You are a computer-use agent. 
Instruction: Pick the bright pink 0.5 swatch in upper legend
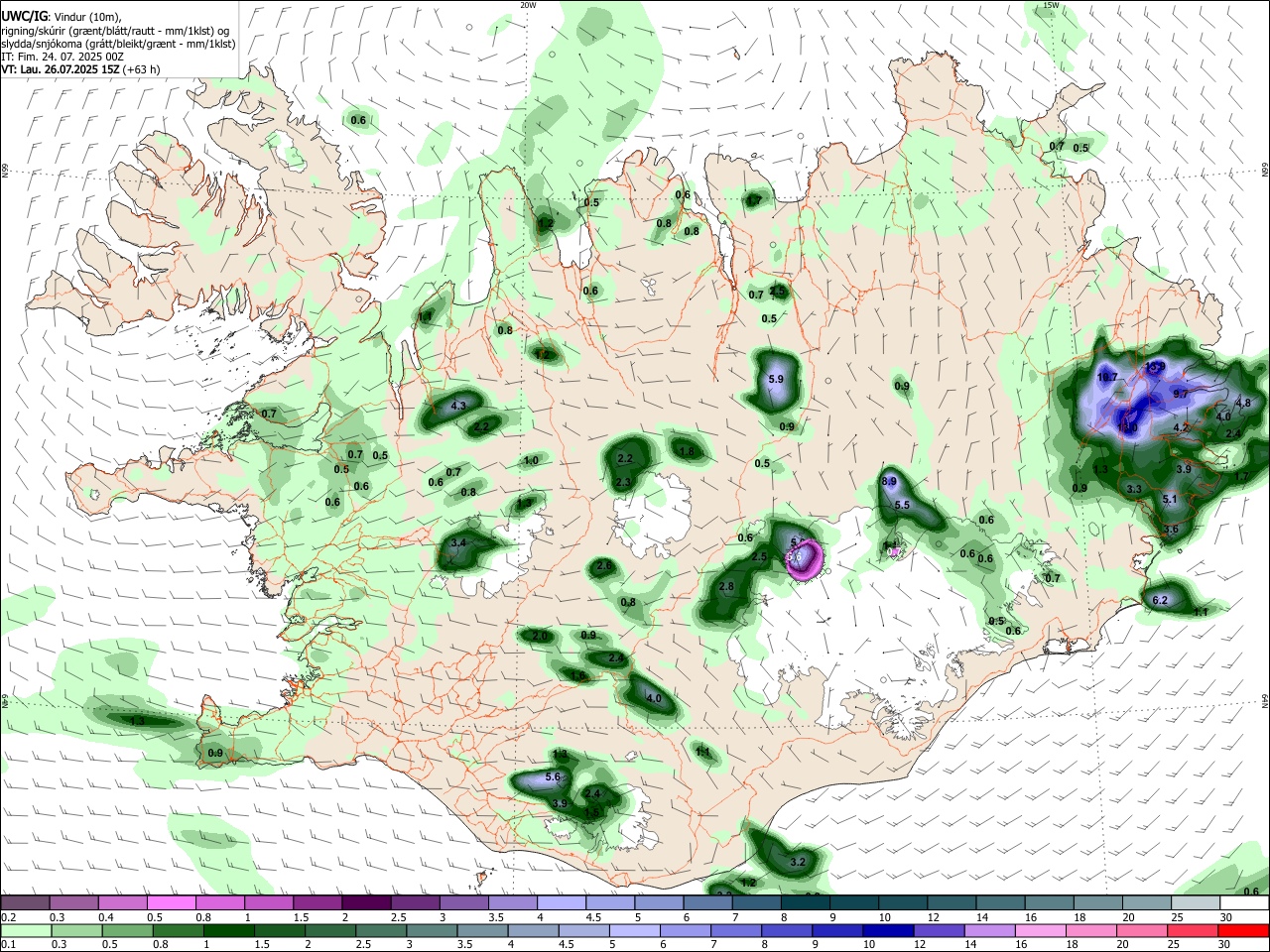click(171, 903)
